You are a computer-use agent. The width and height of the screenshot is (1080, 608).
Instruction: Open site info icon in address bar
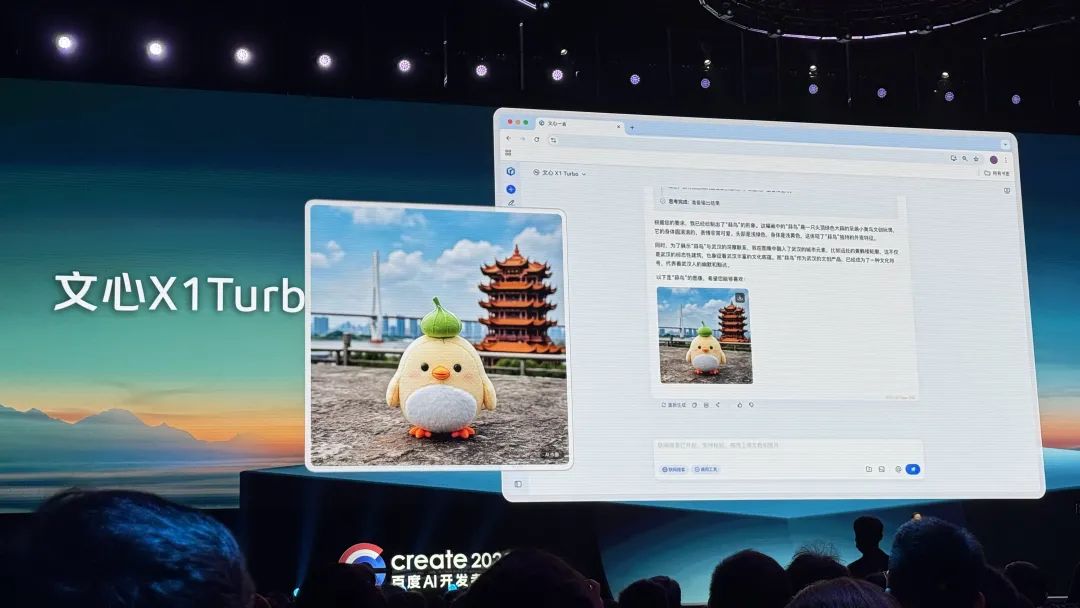(x=553, y=140)
